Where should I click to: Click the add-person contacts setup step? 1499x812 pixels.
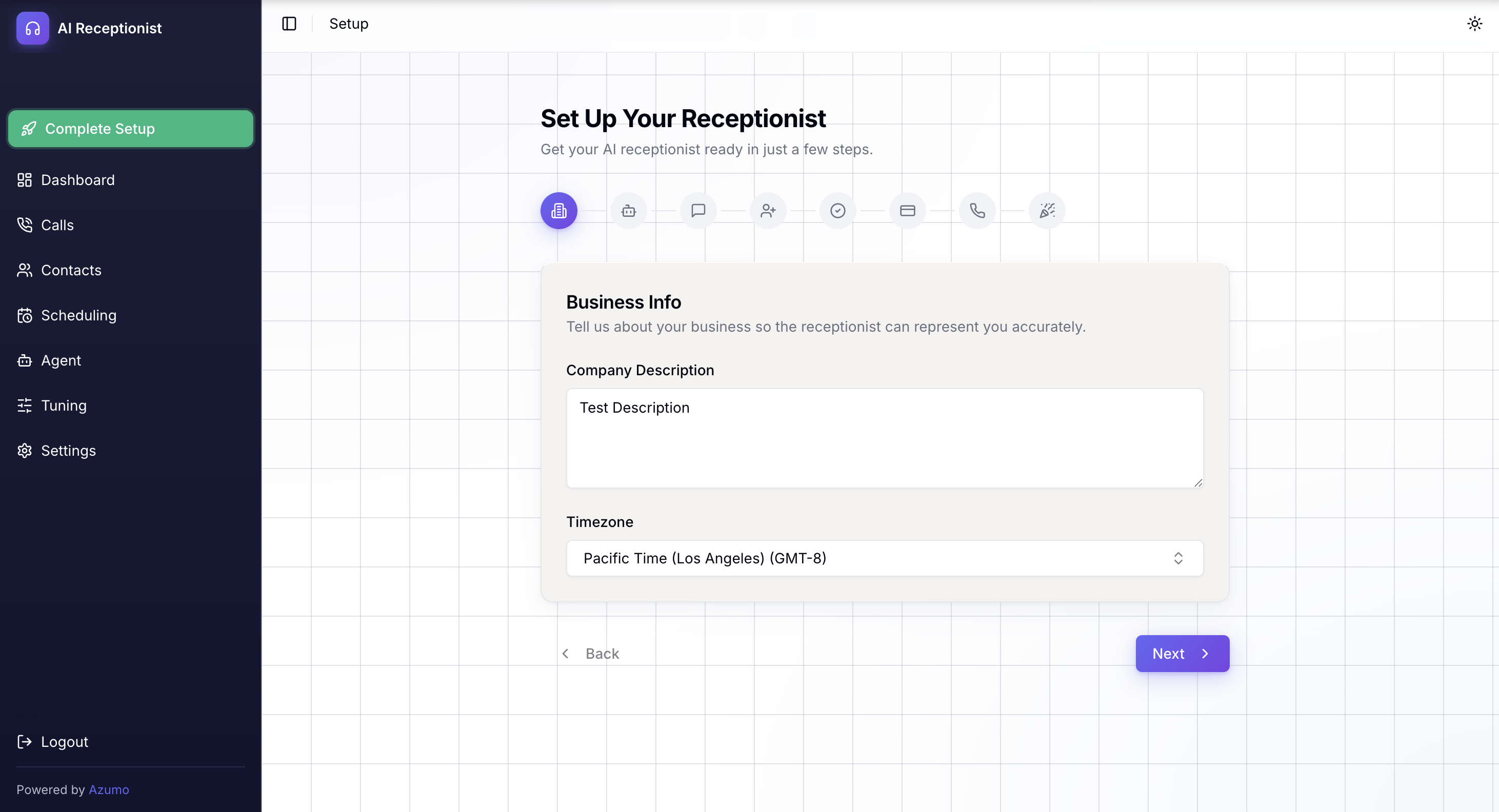point(768,211)
